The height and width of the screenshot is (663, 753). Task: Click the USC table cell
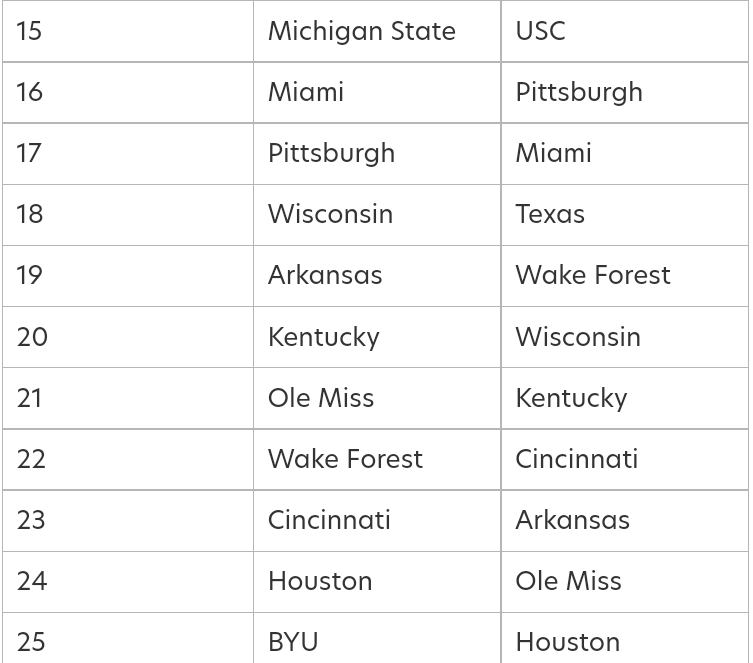click(540, 31)
